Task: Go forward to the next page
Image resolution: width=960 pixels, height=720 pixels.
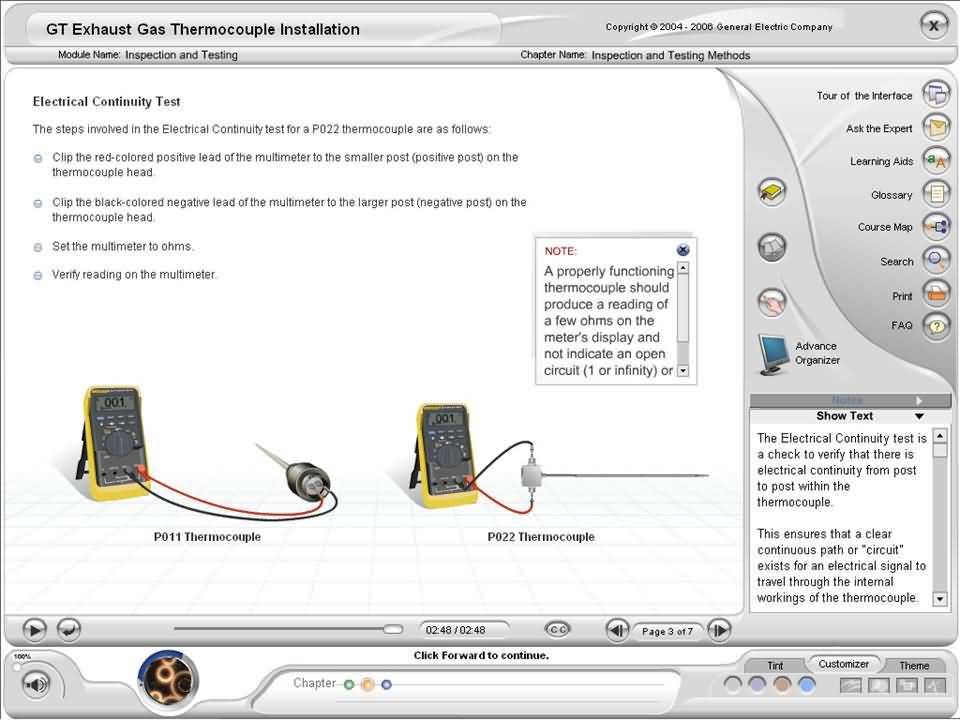Action: 719,630
